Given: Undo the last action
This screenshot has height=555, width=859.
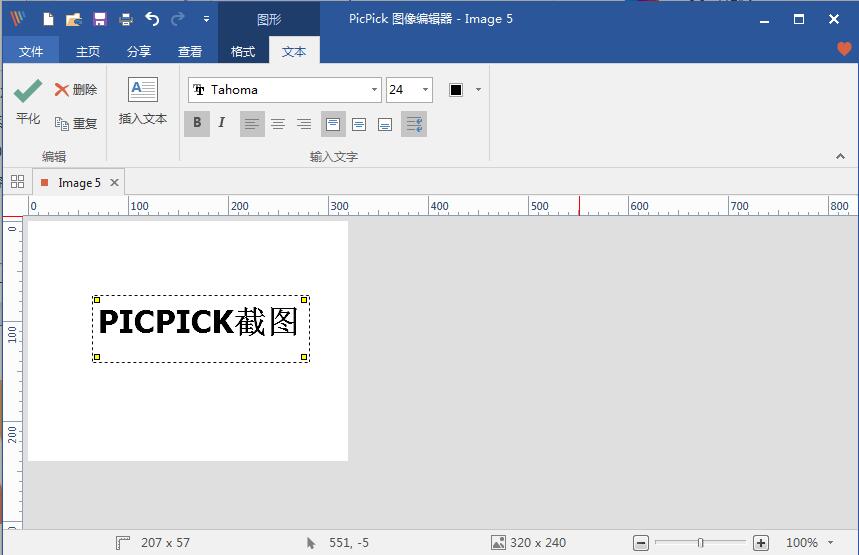Looking at the screenshot, I should [x=152, y=19].
